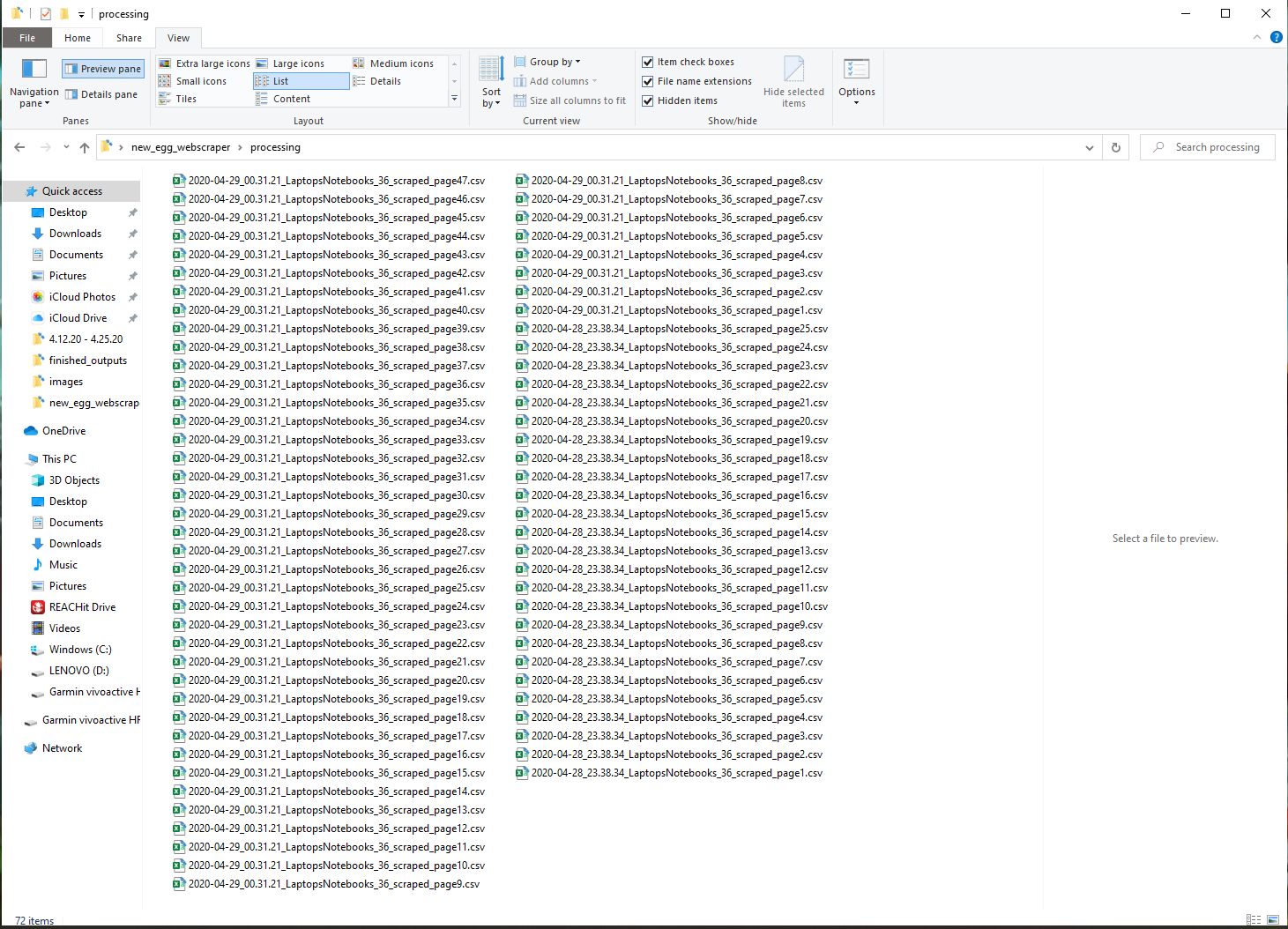Toggle the Preview pane button
Viewport: 1288px width, 929px height.
[x=103, y=69]
